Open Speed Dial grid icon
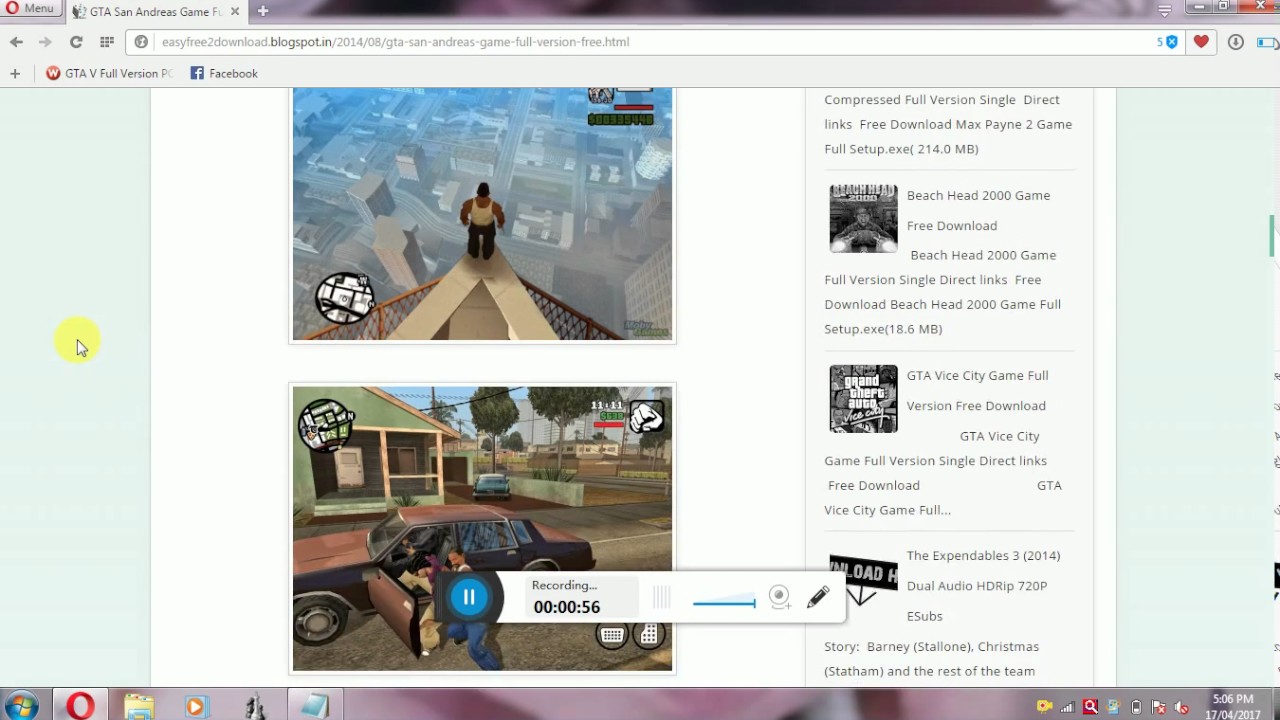 [x=107, y=42]
